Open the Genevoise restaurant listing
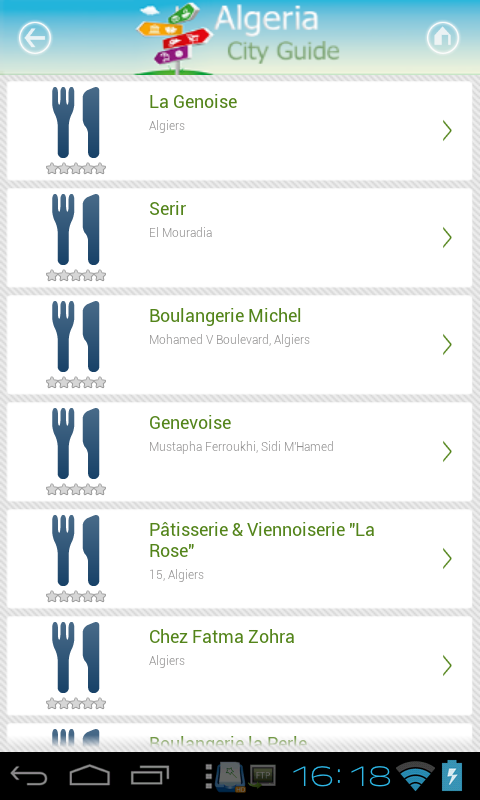The width and height of the screenshot is (480, 800). point(239,452)
